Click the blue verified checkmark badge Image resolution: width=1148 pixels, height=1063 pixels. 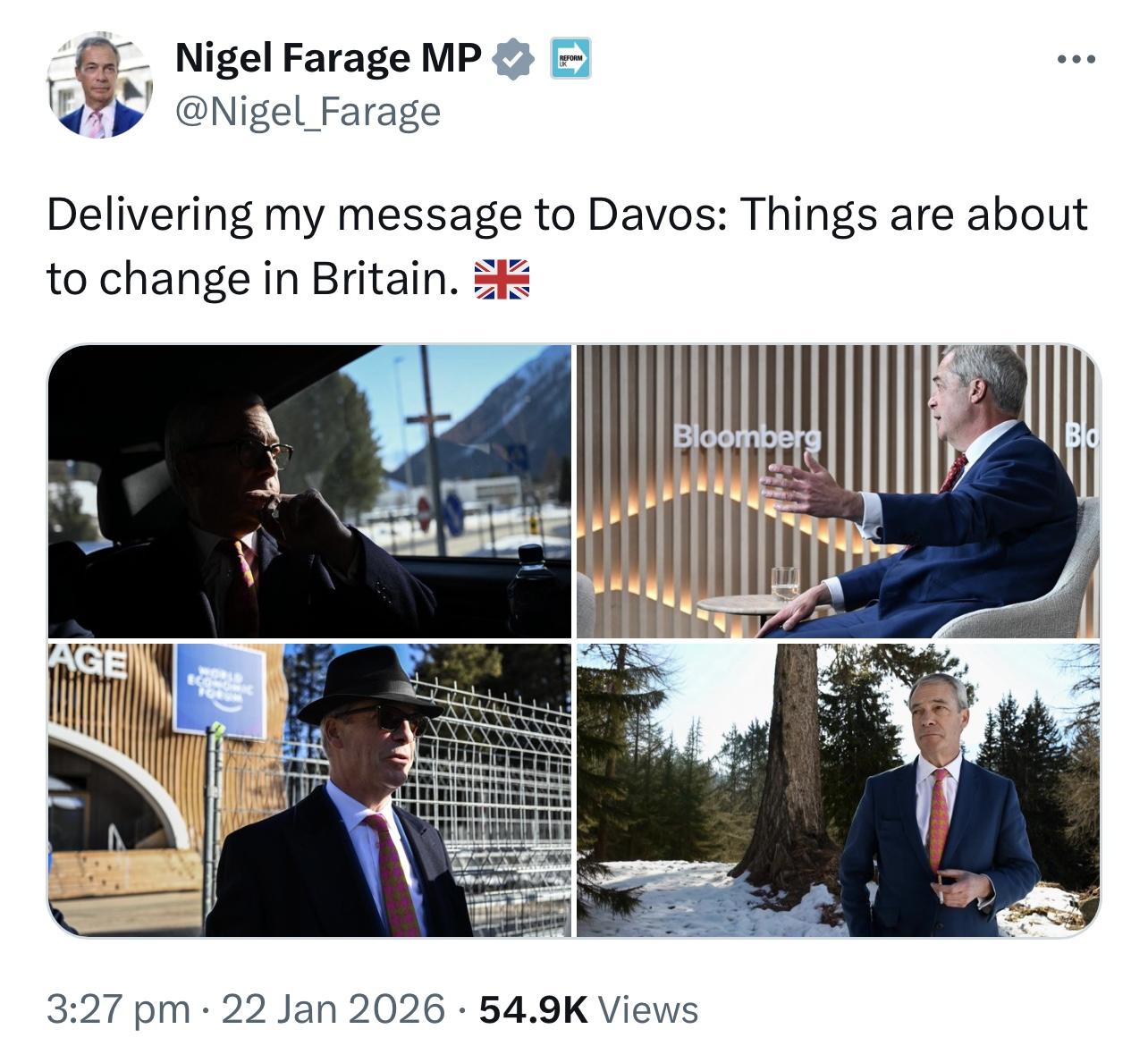(514, 60)
